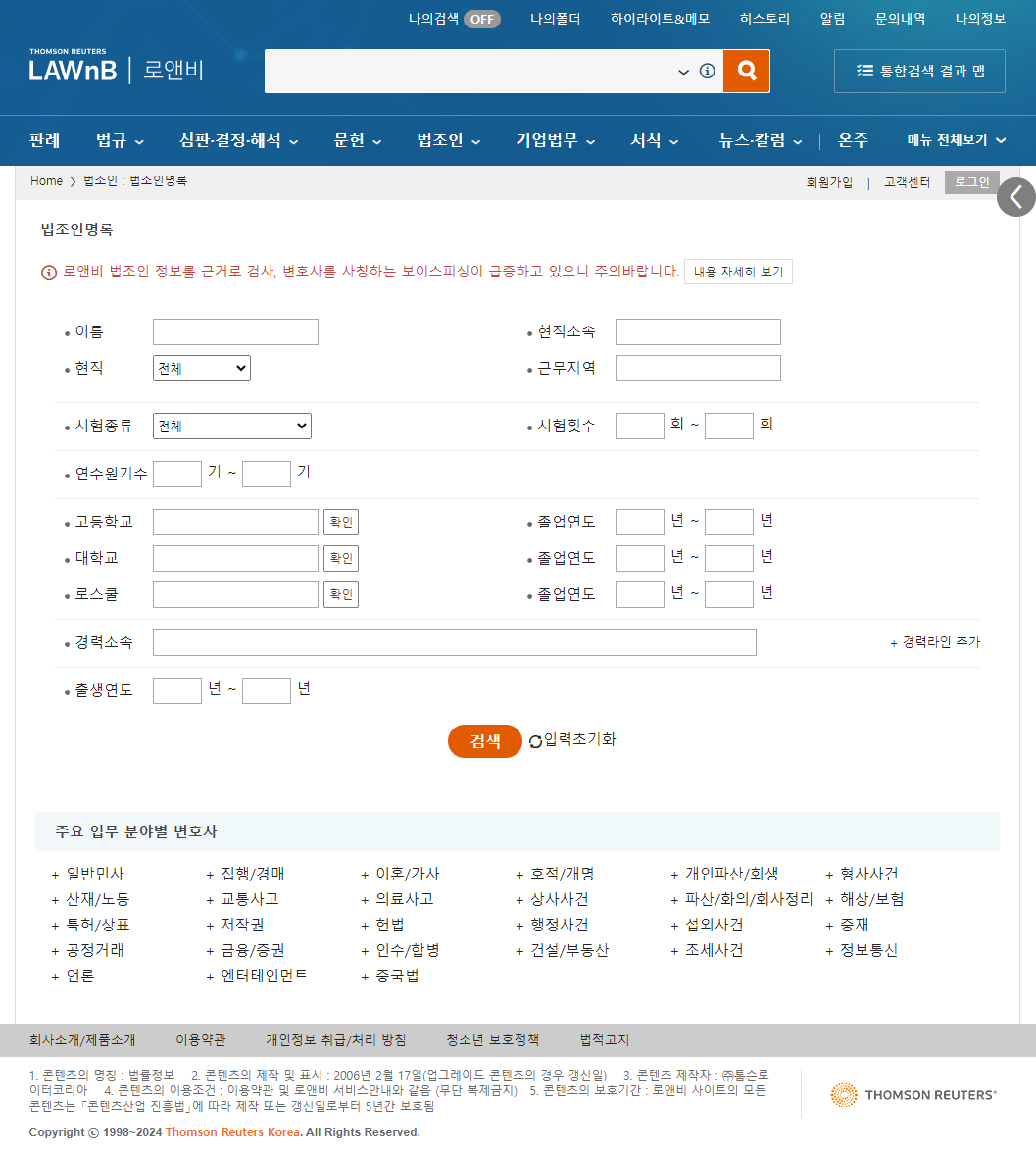The image size is (1036, 1156).
Task: Open 청소년 보호정책 footer link
Action: [x=493, y=1040]
